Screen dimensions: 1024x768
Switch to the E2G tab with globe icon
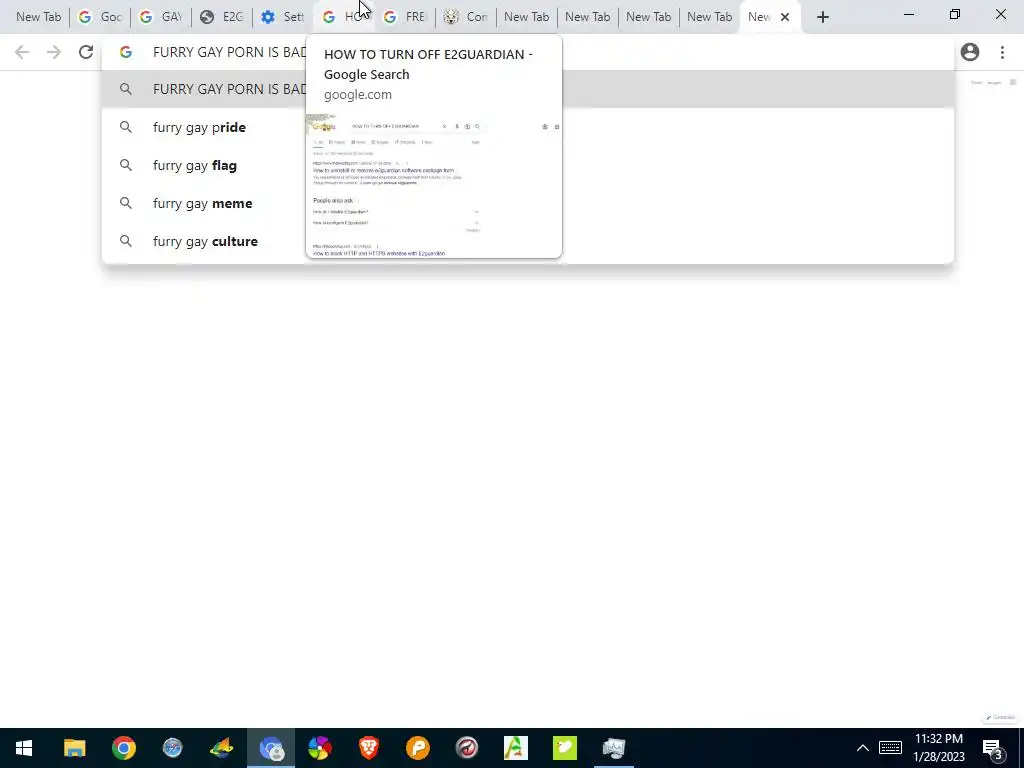(222, 17)
